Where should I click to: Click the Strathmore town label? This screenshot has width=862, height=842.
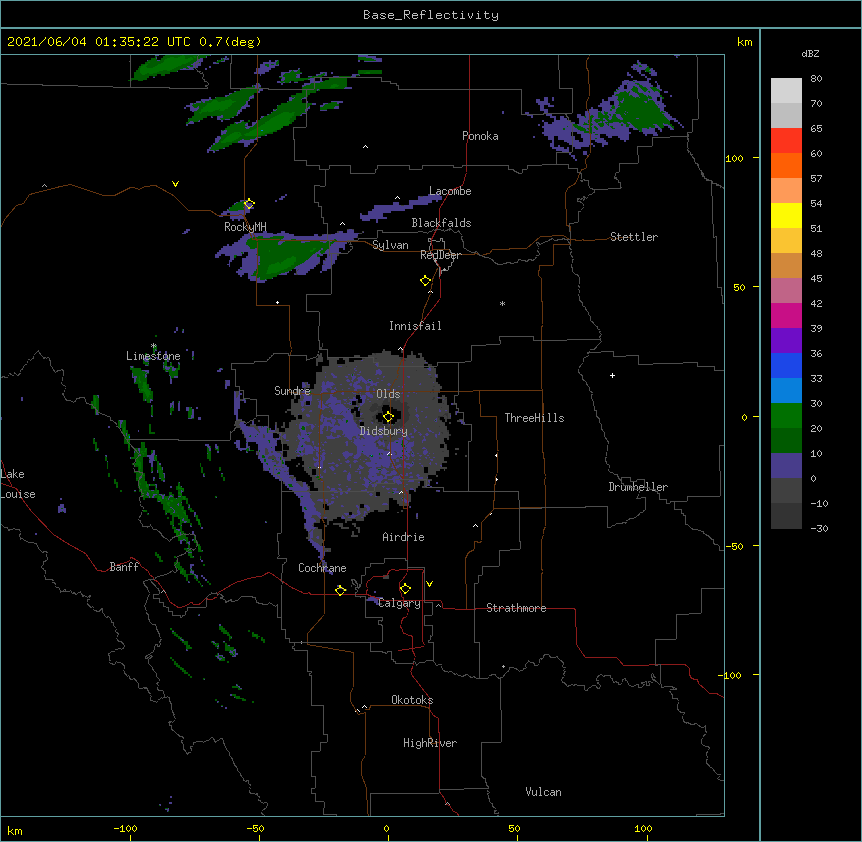[x=516, y=608]
